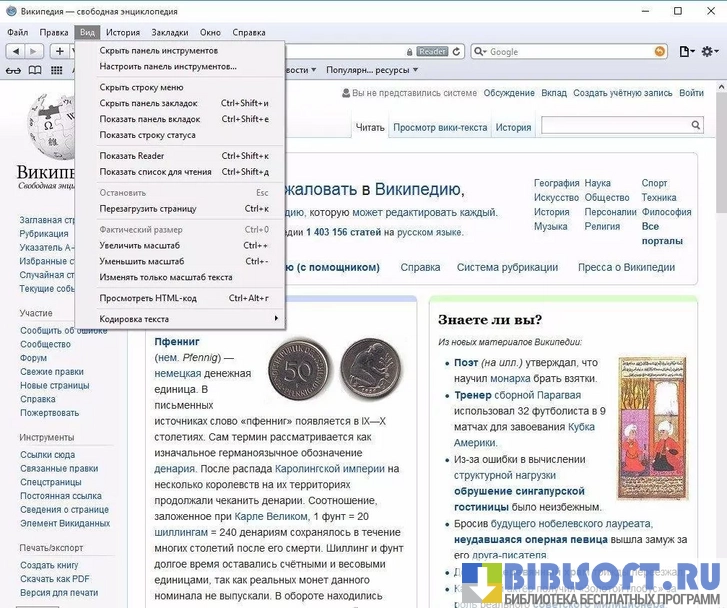Click the Reader button in address bar
Image resolution: width=727 pixels, height=608 pixels.
click(x=432, y=51)
